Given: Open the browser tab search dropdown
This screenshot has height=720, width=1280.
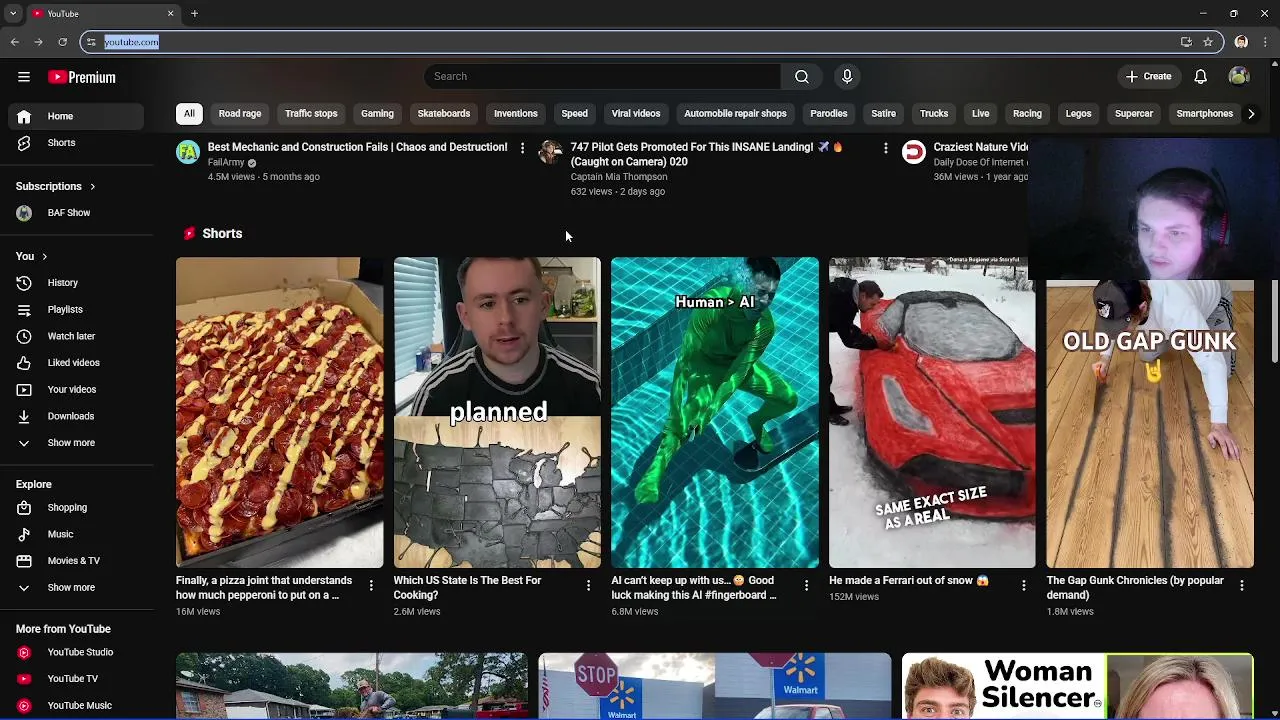Looking at the screenshot, I should click(x=13, y=13).
